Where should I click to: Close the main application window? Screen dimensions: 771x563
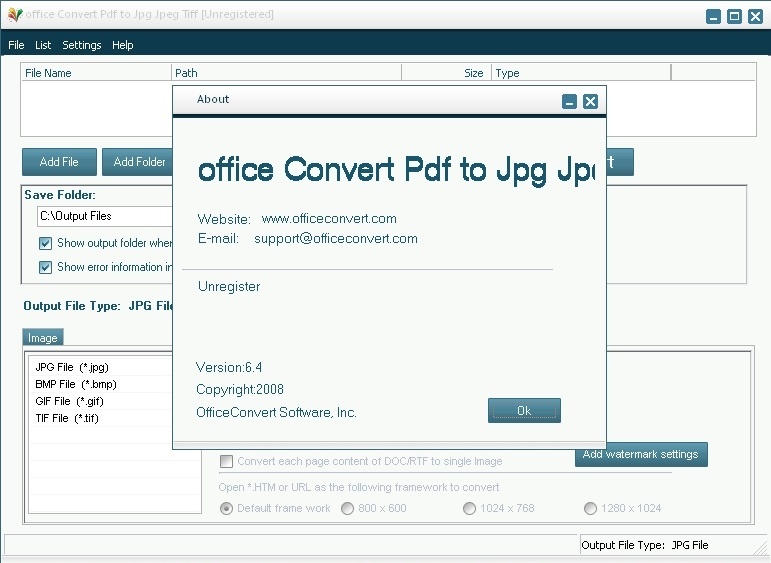point(755,16)
